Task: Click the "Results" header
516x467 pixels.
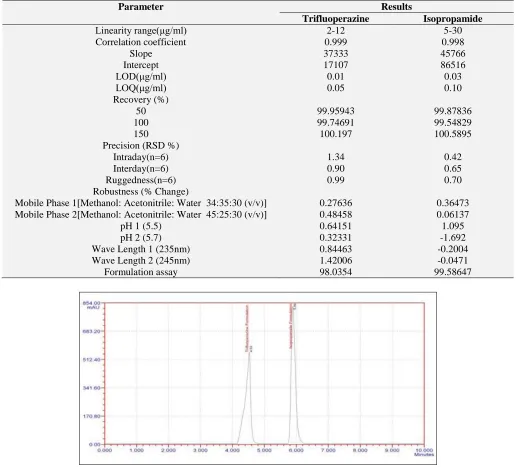Action: [x=396, y=7]
